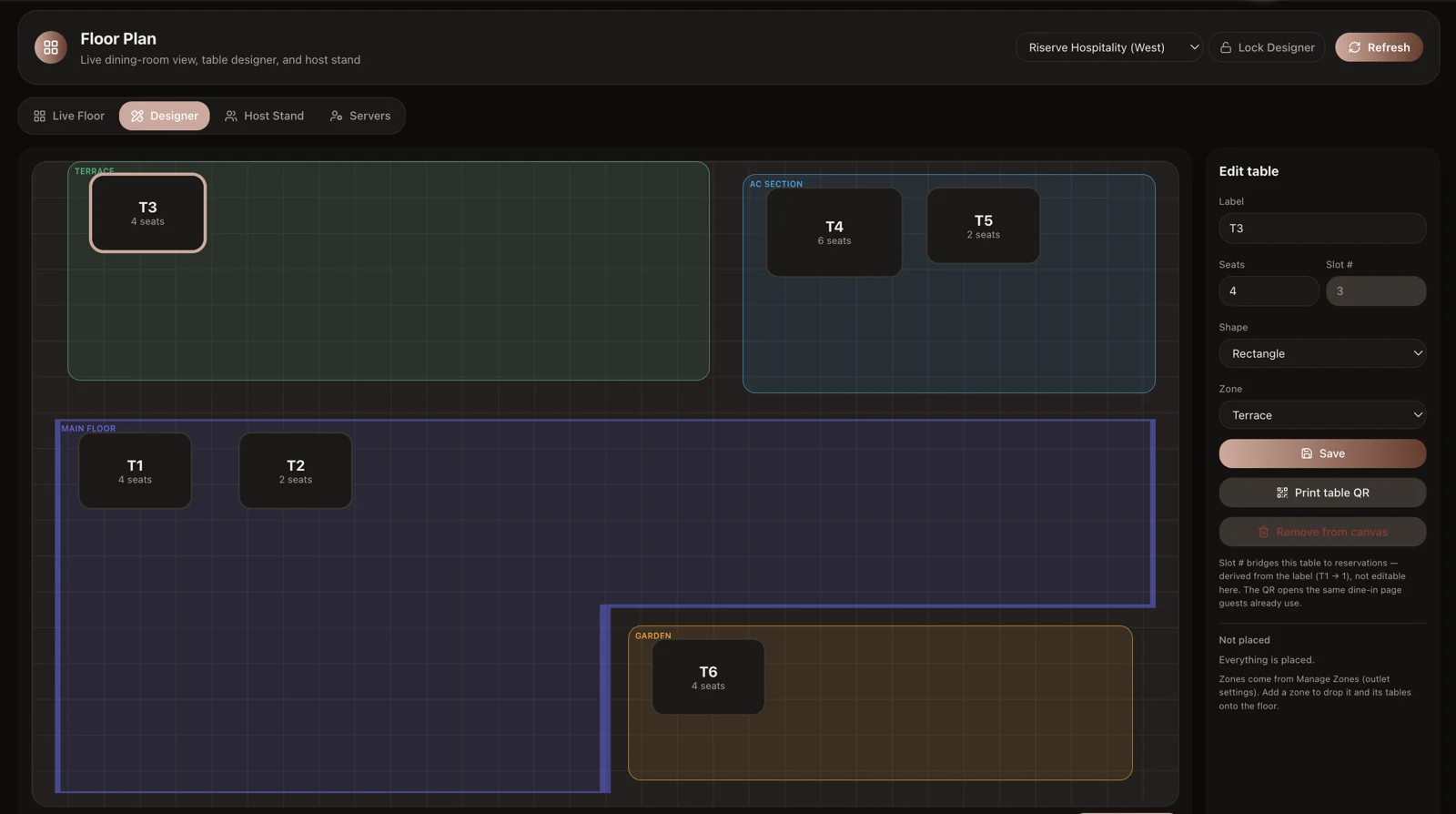Select table T4 with 6 seats
This screenshot has width=1456, height=814.
(x=834, y=232)
